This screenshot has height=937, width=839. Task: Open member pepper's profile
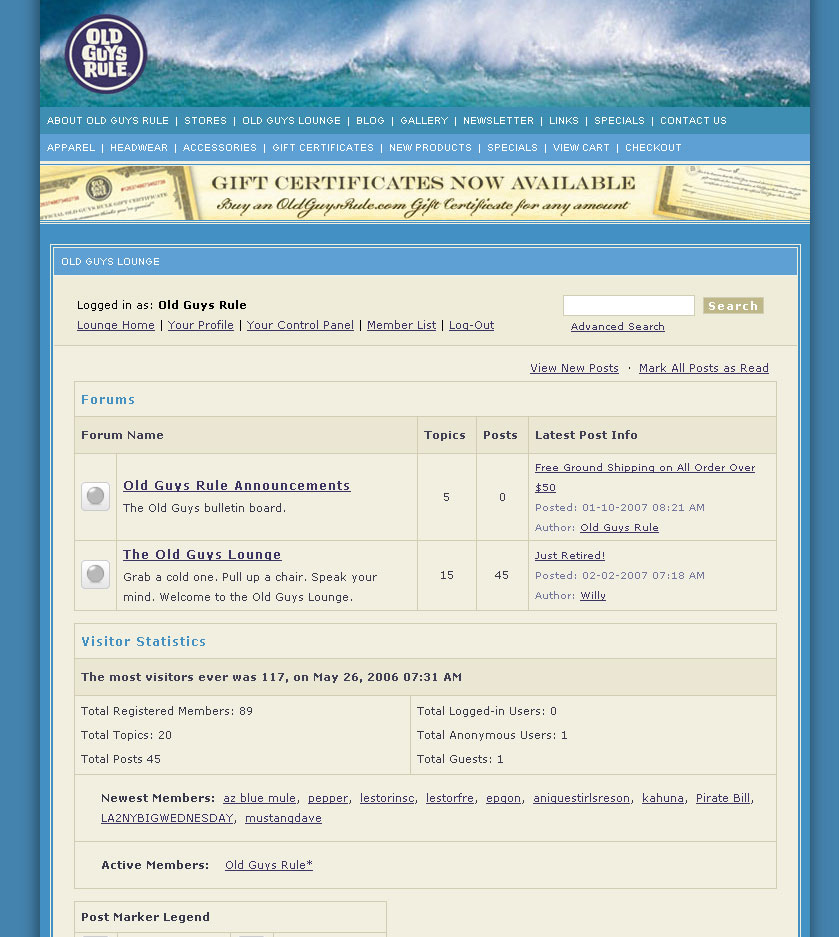coord(328,798)
